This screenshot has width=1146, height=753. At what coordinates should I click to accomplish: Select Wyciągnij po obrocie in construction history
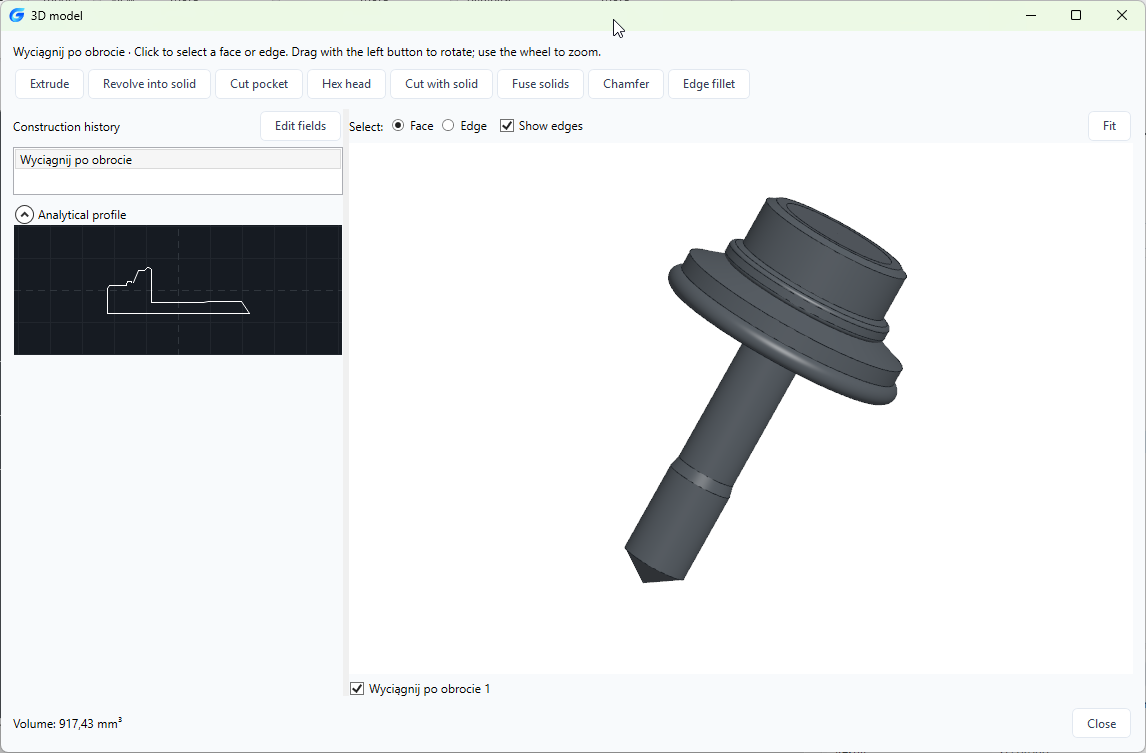178,160
